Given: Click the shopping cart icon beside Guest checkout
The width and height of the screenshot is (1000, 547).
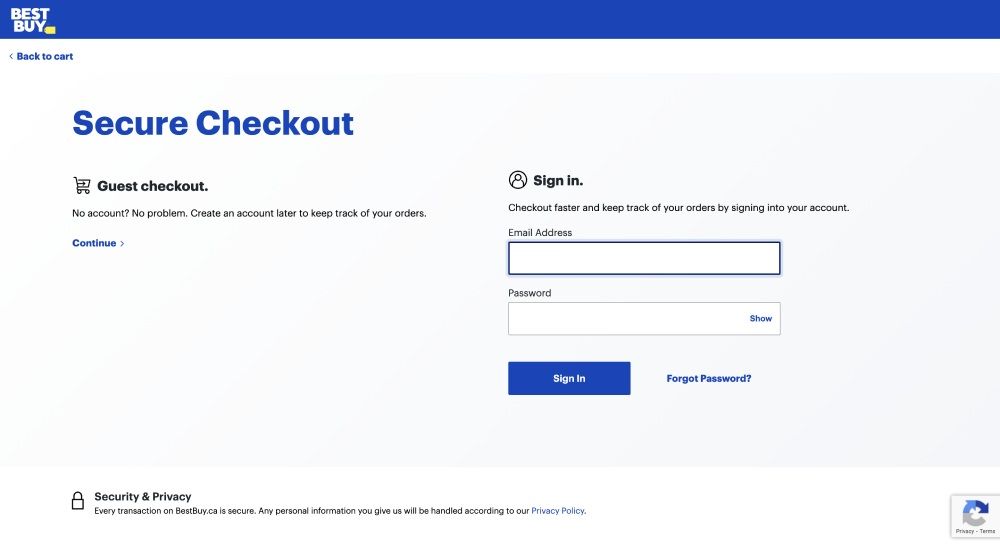Looking at the screenshot, I should [x=82, y=186].
